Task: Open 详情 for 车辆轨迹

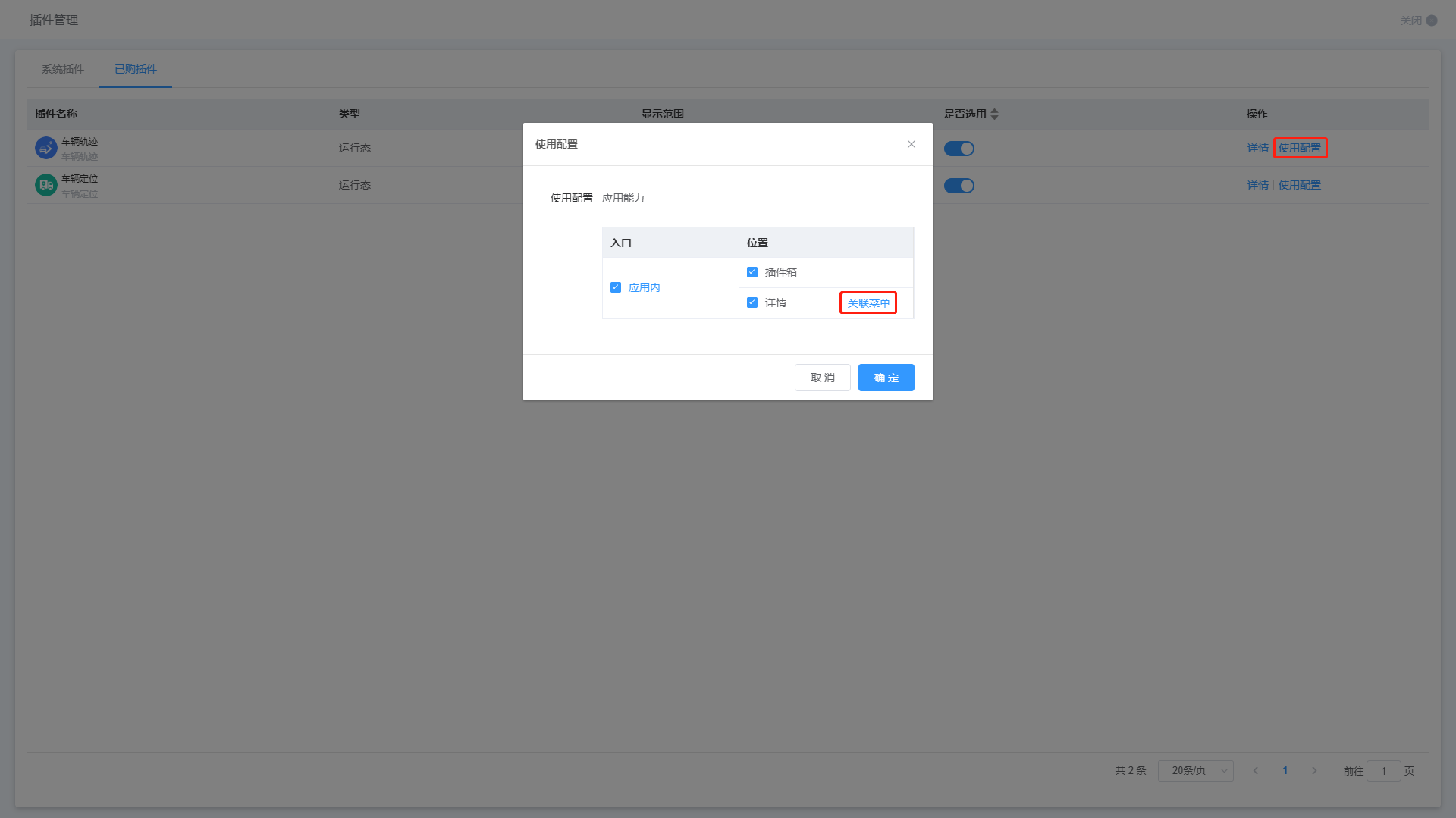Action: [x=1257, y=148]
